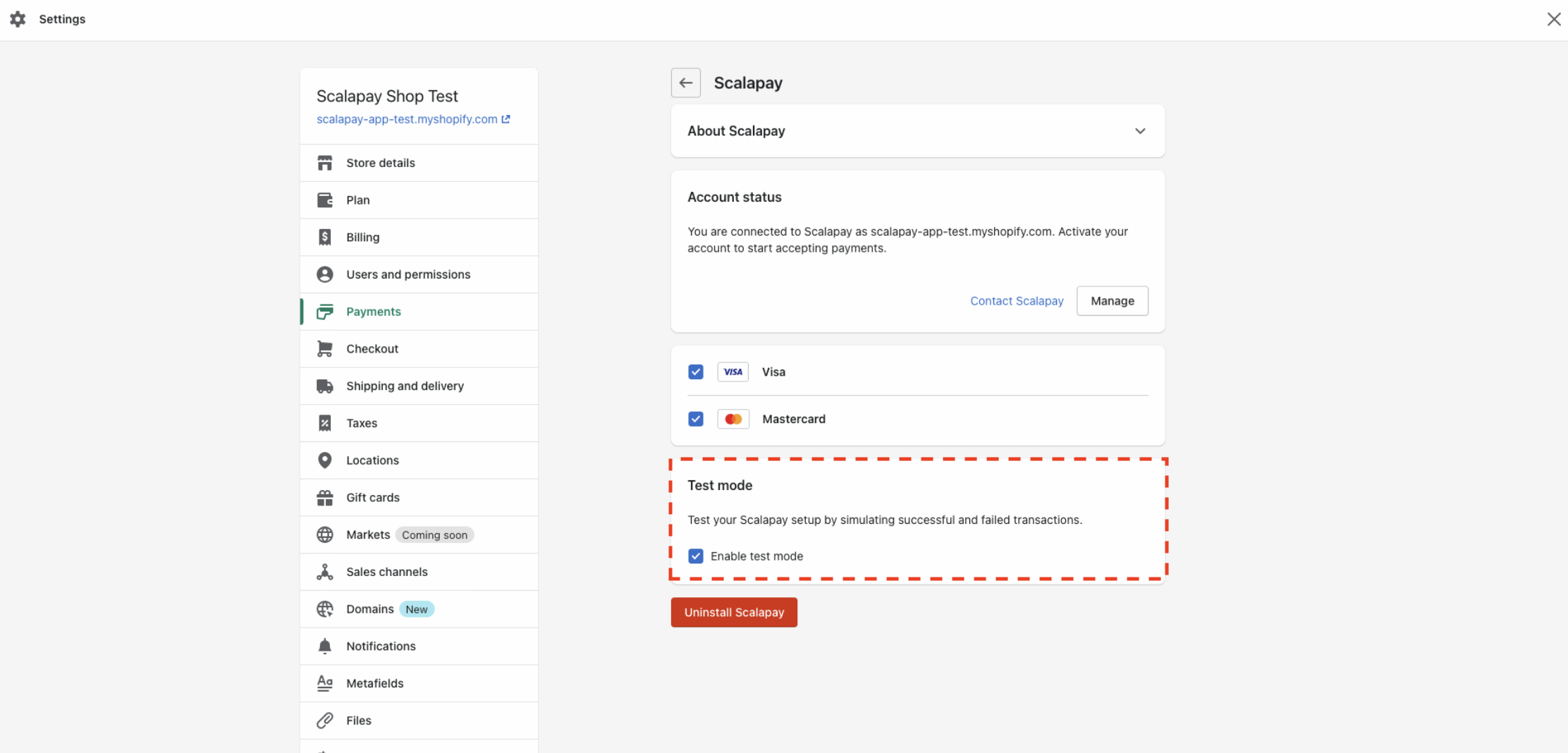Click the red Uninstall Scalapay button

point(734,613)
